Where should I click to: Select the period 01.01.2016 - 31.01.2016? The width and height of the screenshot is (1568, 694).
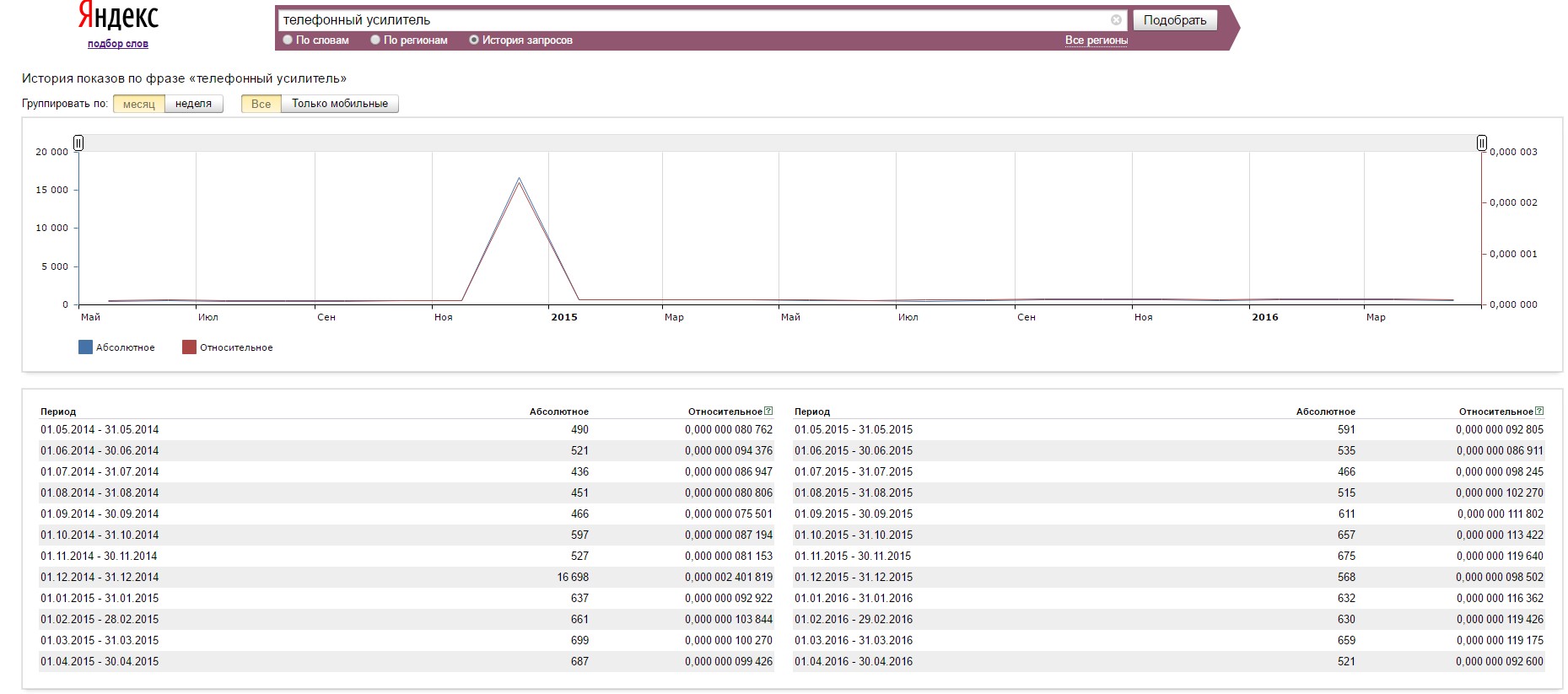click(854, 598)
